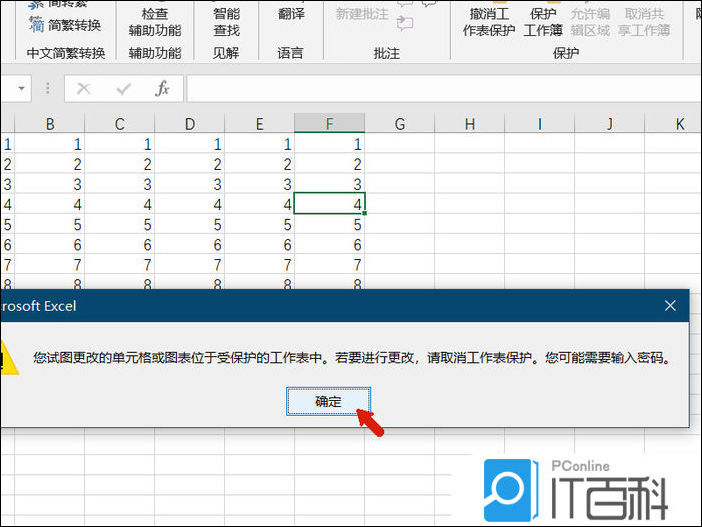The width and height of the screenshot is (702, 527).
Task: Click 撤消工作表保护 in the ribbon
Action: coord(489,21)
